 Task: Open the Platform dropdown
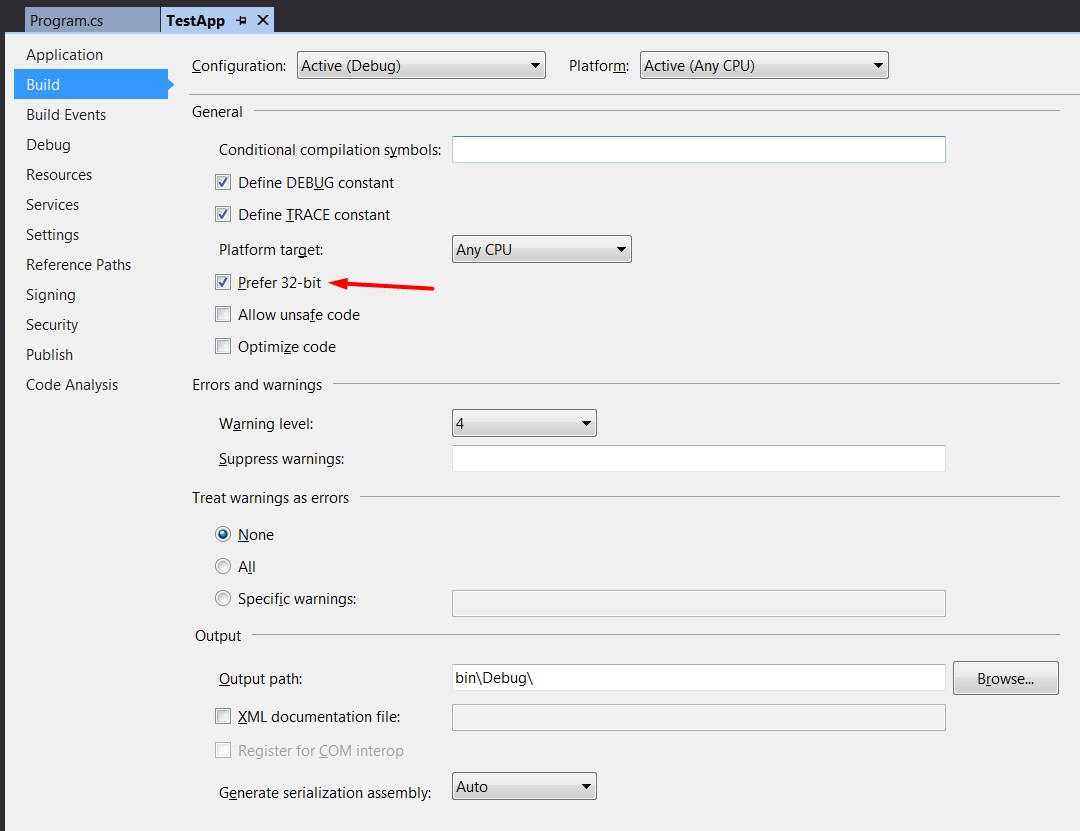pyautogui.click(x=764, y=65)
